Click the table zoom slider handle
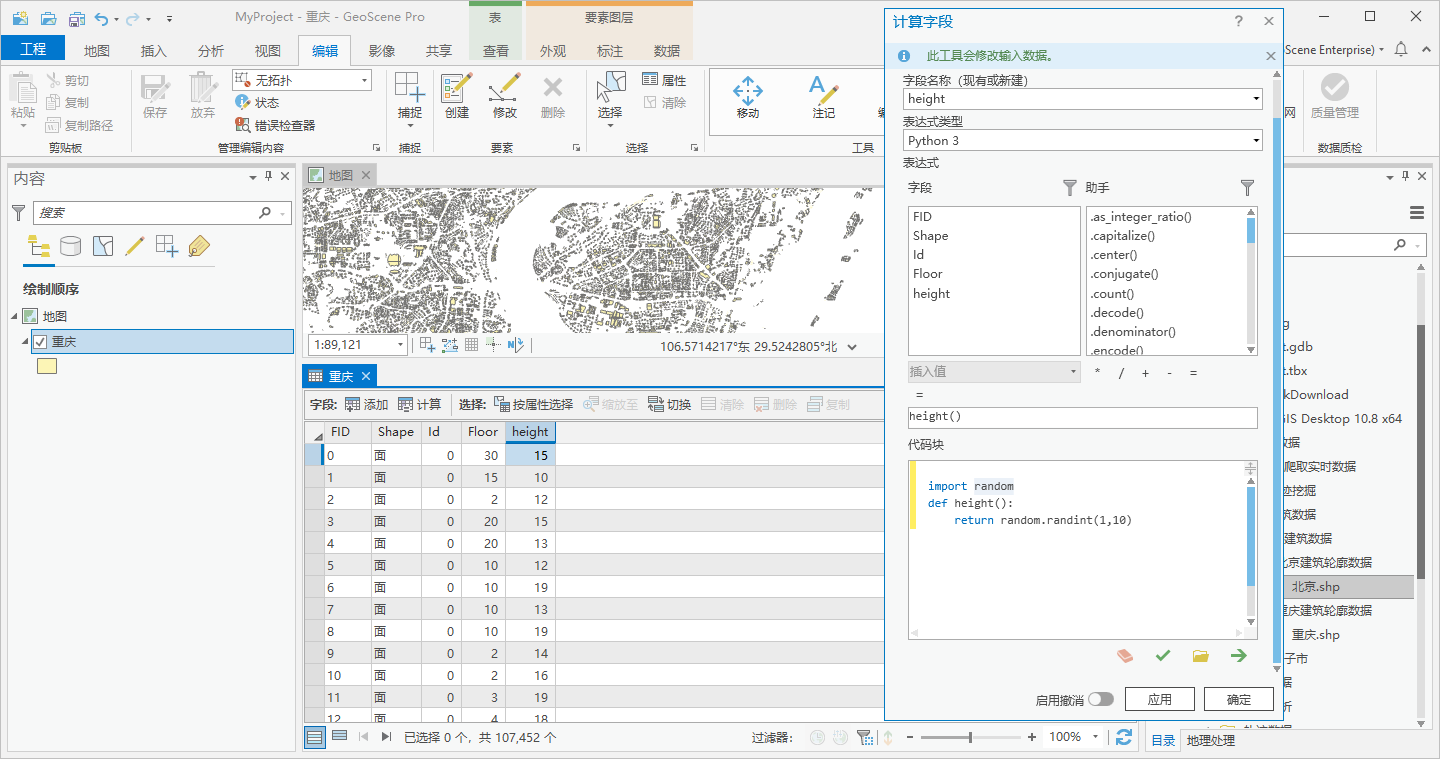The height and width of the screenshot is (759, 1440). point(970,737)
